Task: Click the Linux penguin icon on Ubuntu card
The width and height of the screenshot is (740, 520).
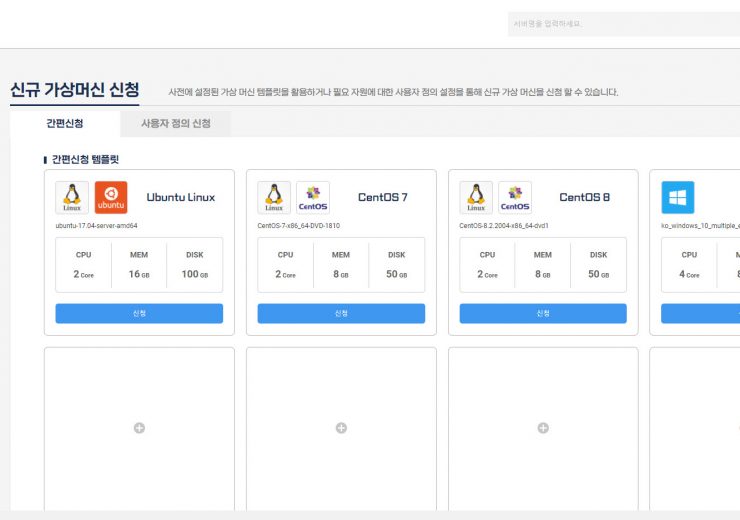Action: tap(72, 197)
